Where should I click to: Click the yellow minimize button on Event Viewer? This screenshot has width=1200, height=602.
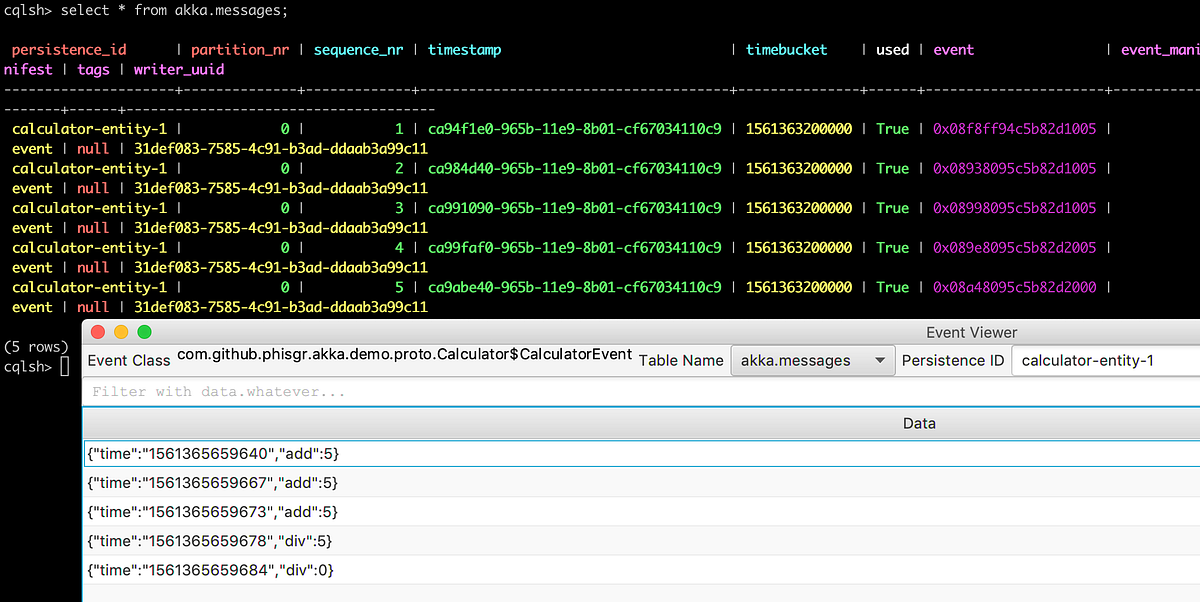pyautogui.click(x=120, y=331)
